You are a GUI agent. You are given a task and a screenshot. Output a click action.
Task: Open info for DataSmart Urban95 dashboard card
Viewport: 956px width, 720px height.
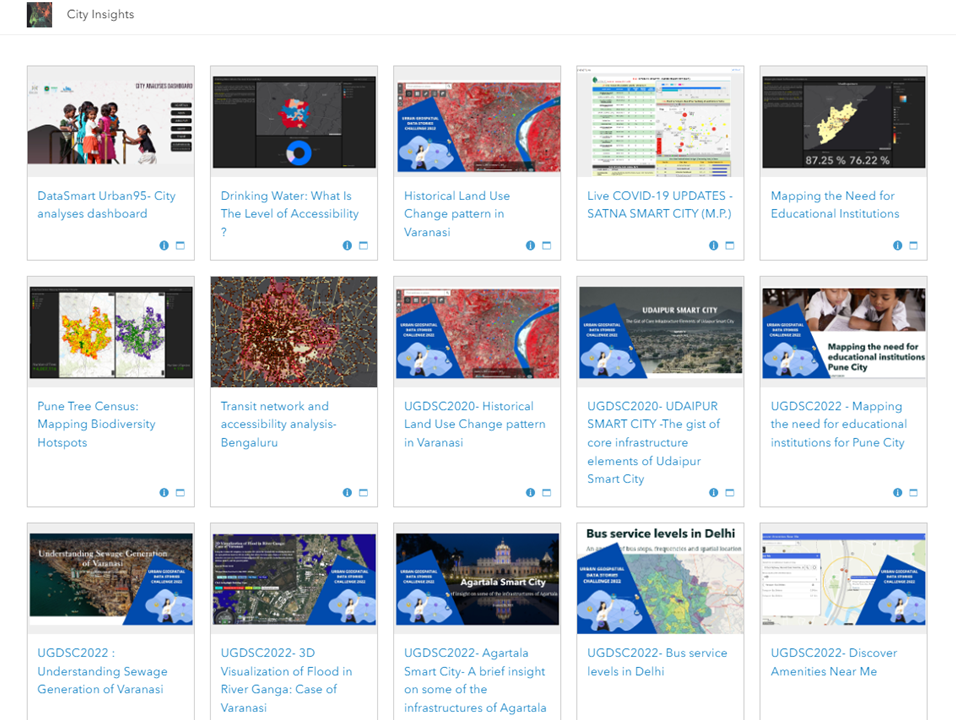pos(163,245)
